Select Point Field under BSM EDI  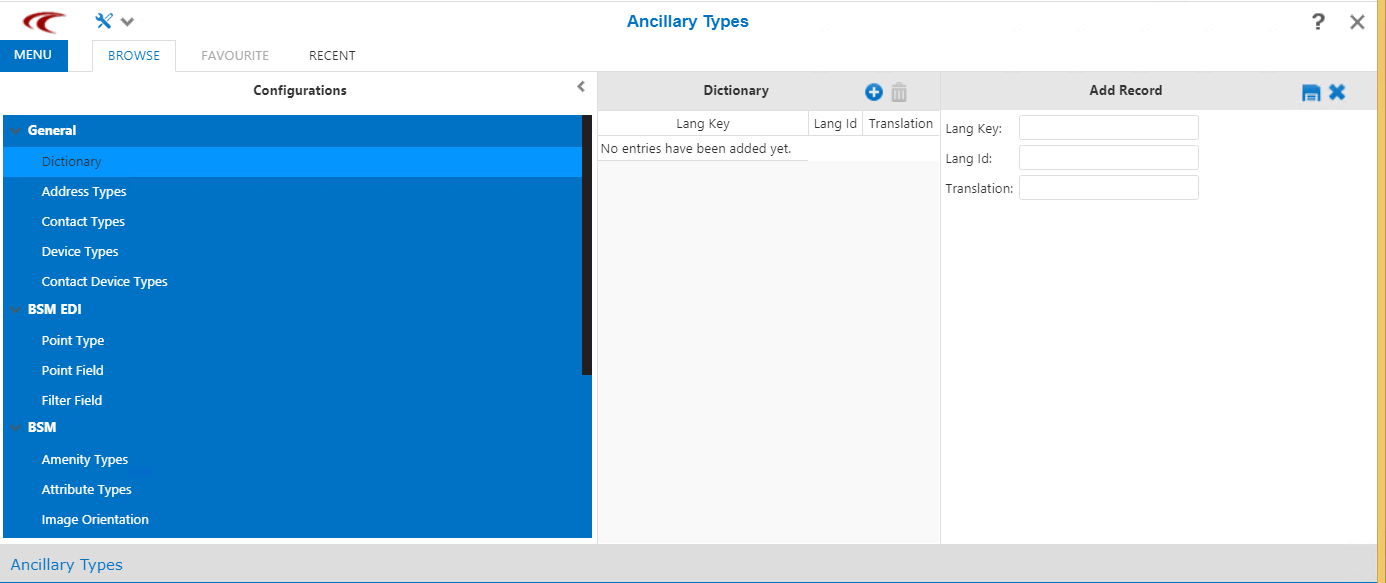72,370
